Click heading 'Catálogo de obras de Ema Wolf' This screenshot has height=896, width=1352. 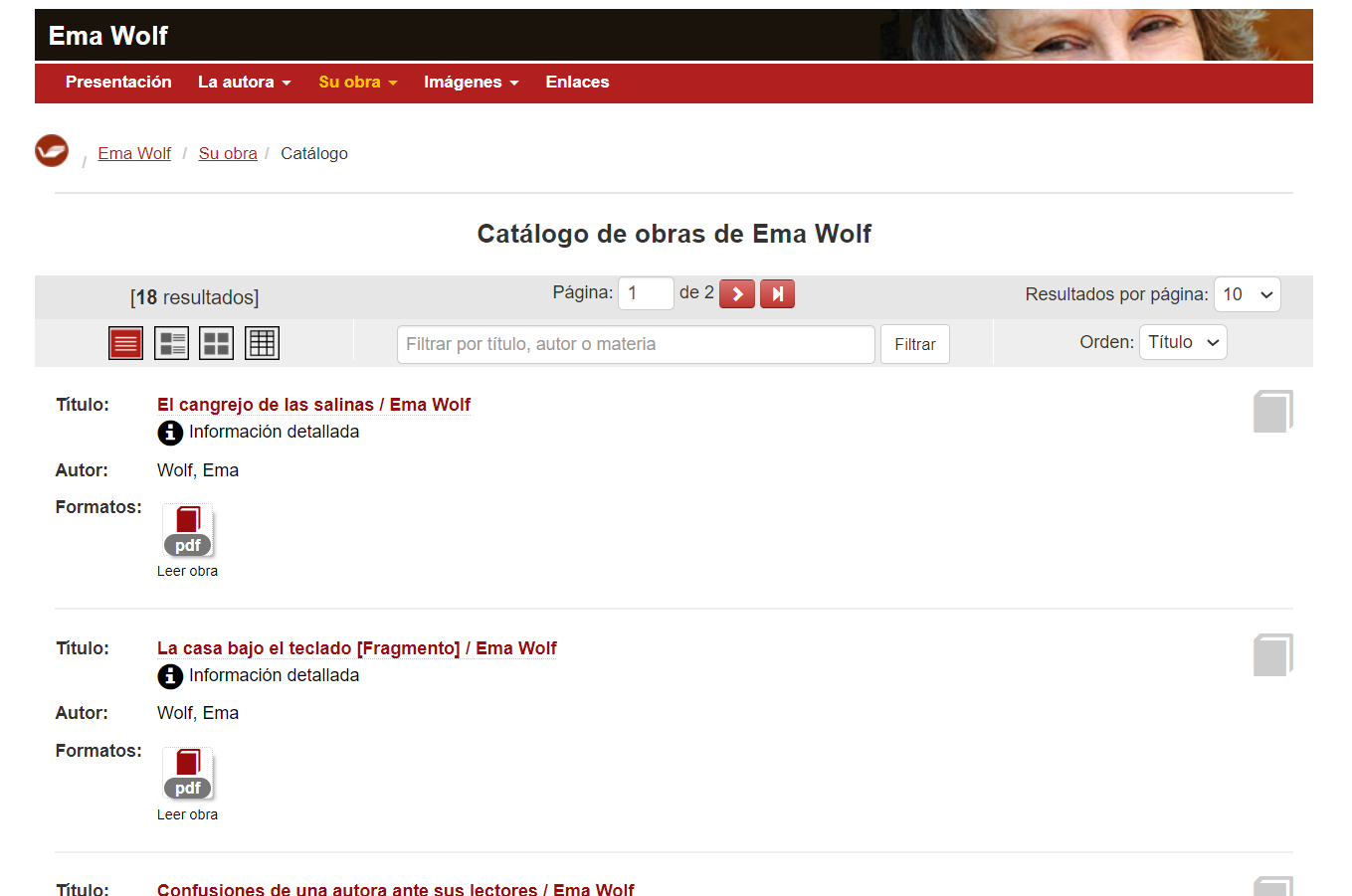tap(675, 234)
